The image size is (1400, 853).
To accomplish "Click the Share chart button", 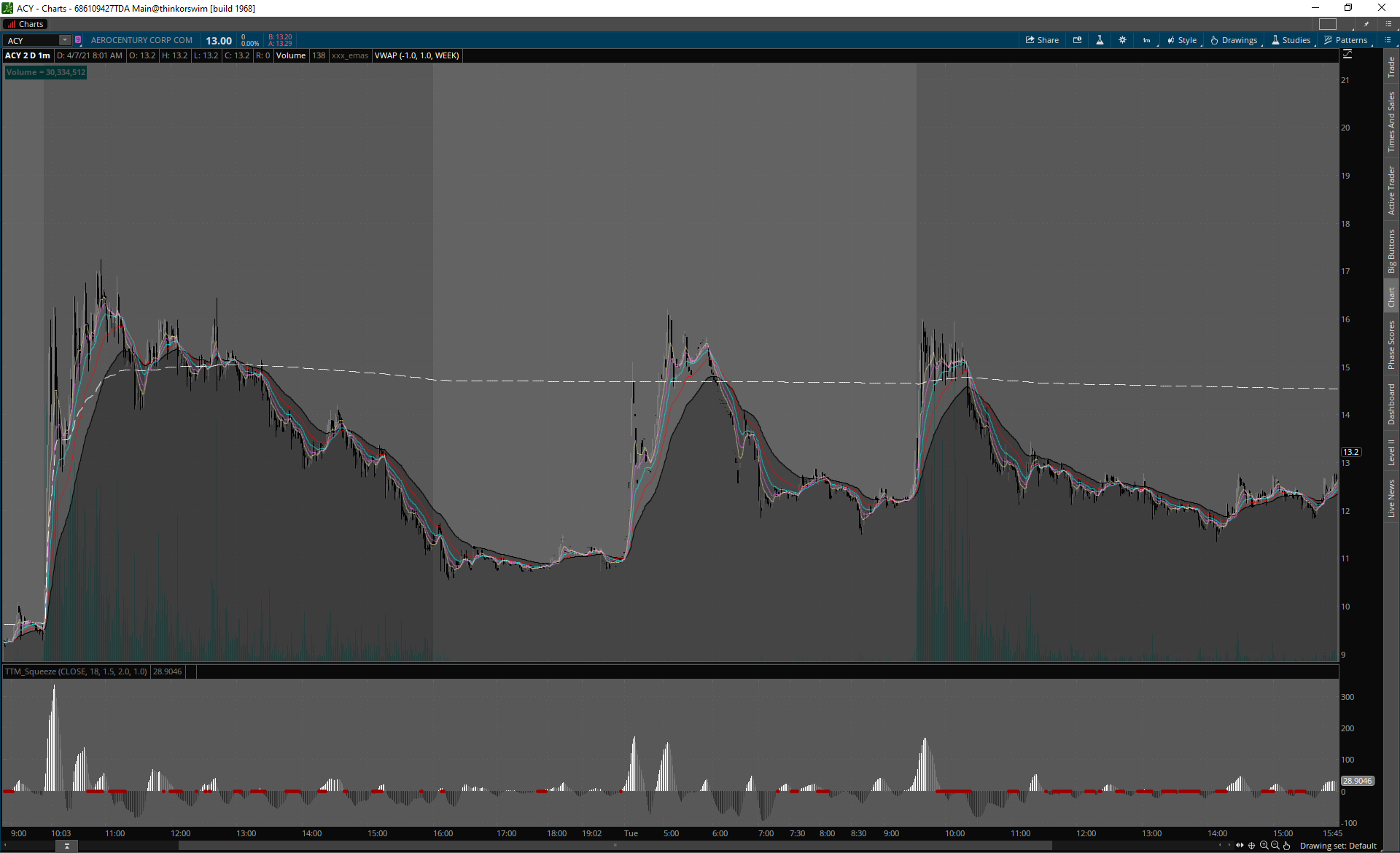I will (x=1042, y=40).
